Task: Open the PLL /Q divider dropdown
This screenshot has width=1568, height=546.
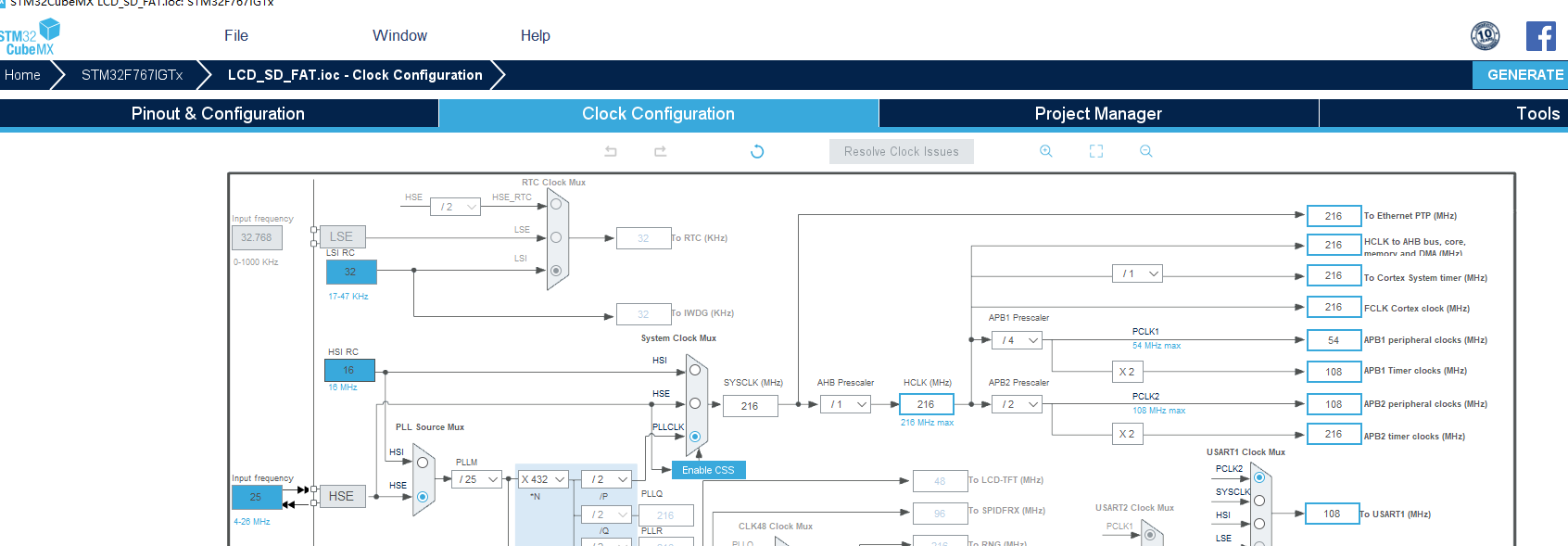Action: tap(606, 514)
